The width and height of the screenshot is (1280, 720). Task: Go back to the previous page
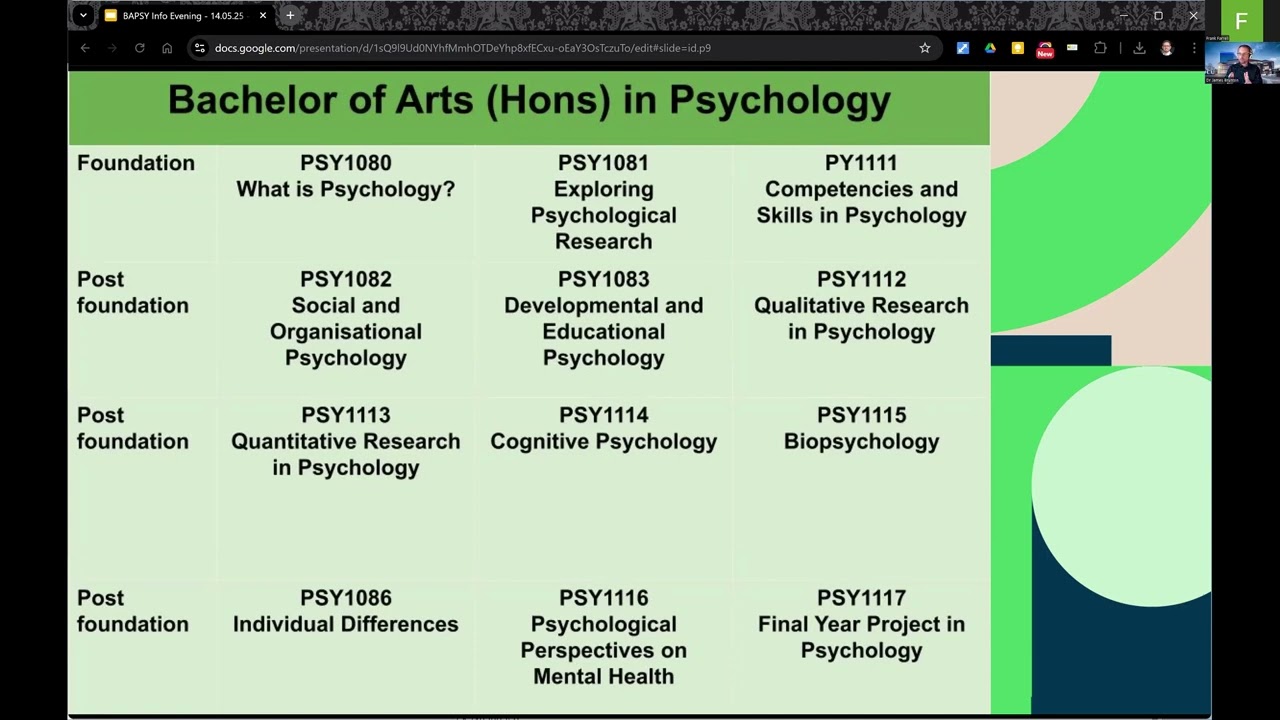point(85,48)
